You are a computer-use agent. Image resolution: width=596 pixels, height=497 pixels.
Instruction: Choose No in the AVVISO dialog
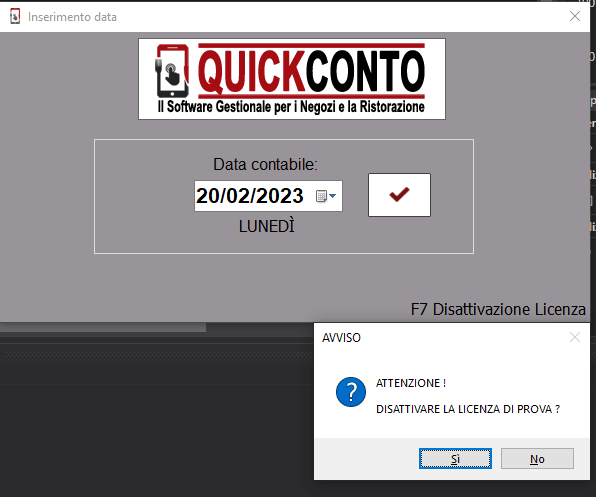(x=537, y=459)
